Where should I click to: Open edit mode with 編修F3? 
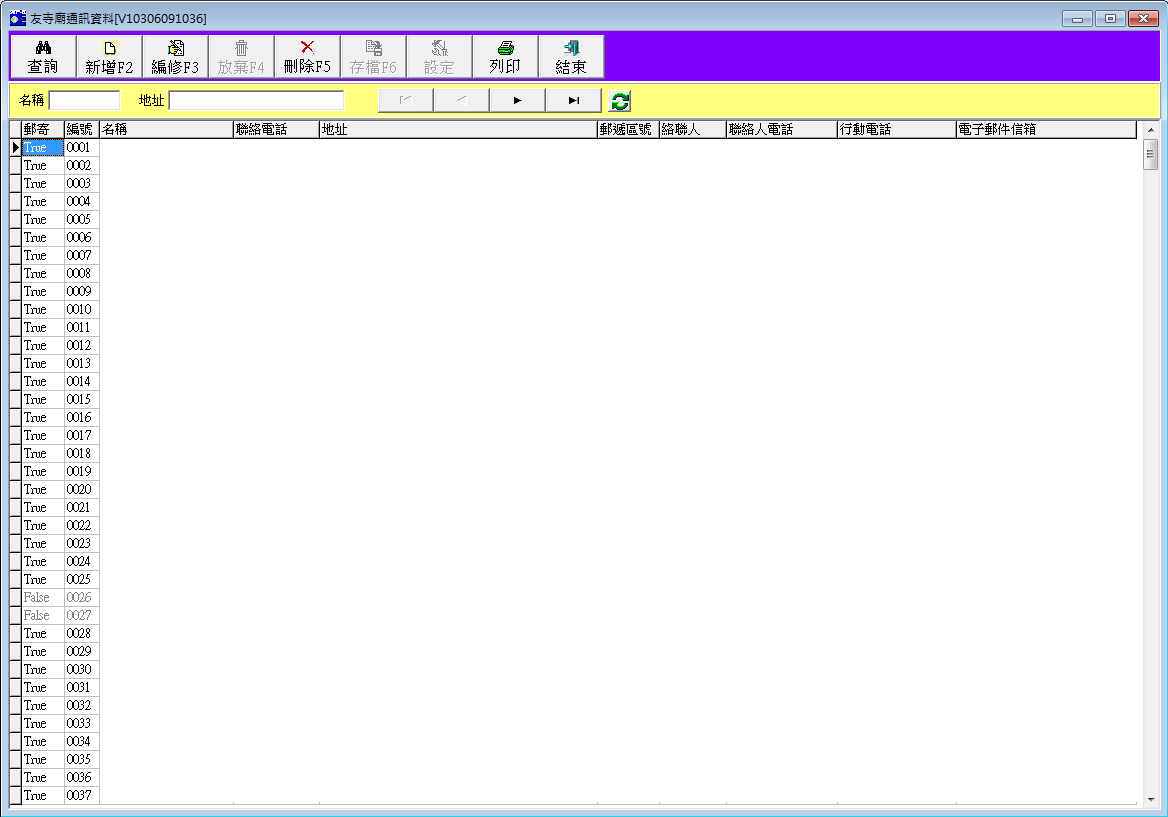(175, 57)
